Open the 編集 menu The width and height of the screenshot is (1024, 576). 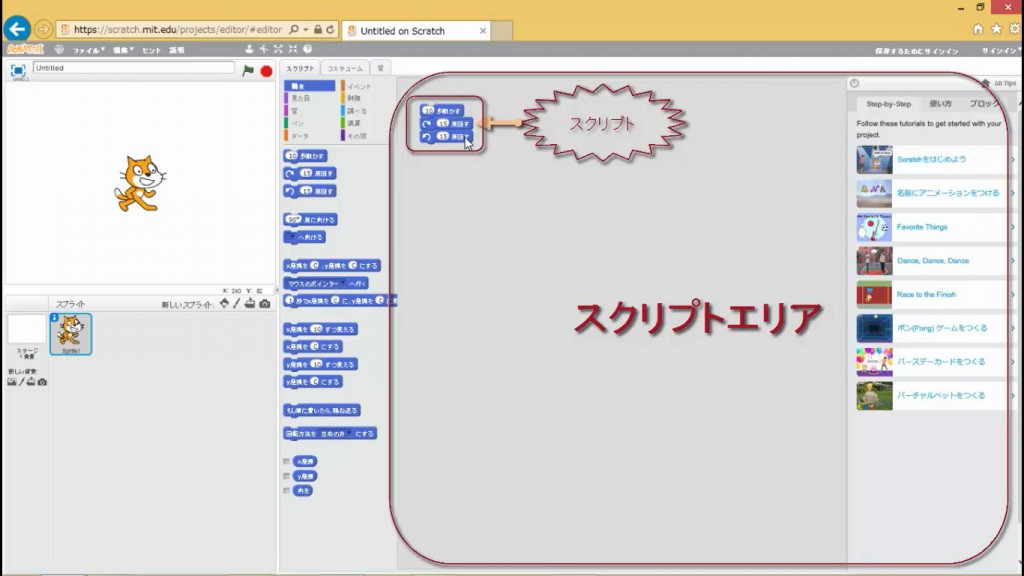tap(123, 50)
